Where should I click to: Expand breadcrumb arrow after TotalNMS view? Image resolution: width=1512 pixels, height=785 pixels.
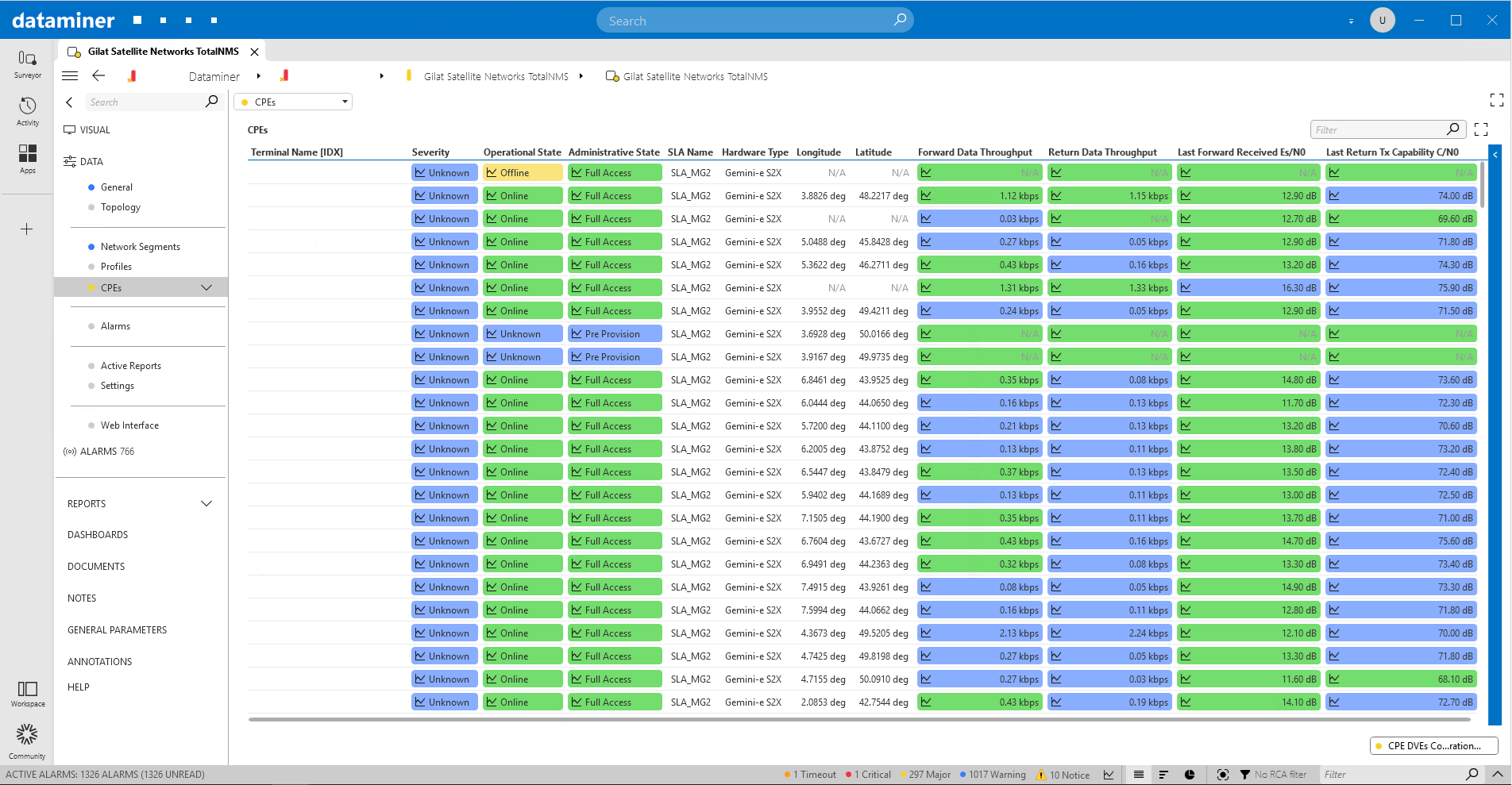point(581,76)
